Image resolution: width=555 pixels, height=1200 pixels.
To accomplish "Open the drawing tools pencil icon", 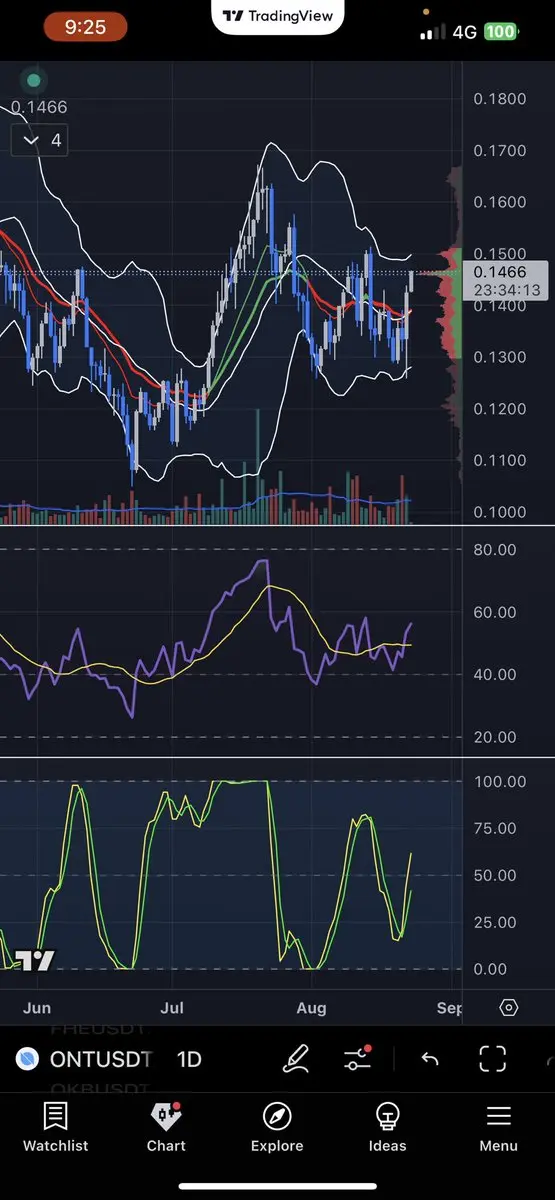I will 296,1058.
